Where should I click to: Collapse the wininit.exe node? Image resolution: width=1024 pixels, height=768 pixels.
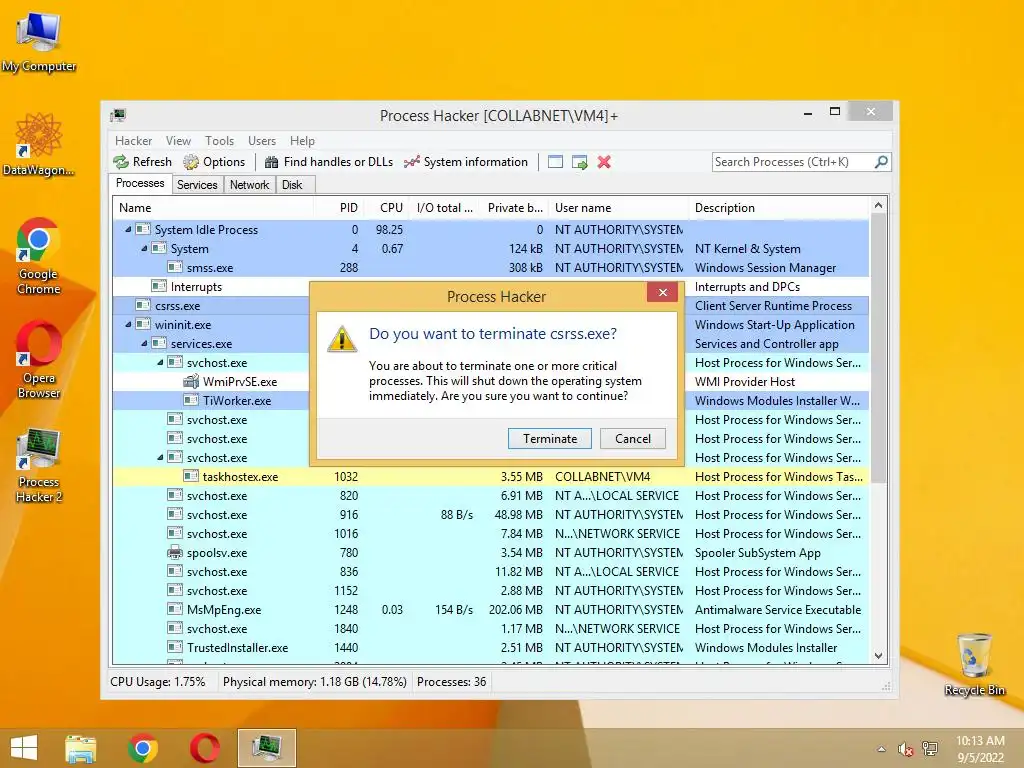(x=128, y=324)
